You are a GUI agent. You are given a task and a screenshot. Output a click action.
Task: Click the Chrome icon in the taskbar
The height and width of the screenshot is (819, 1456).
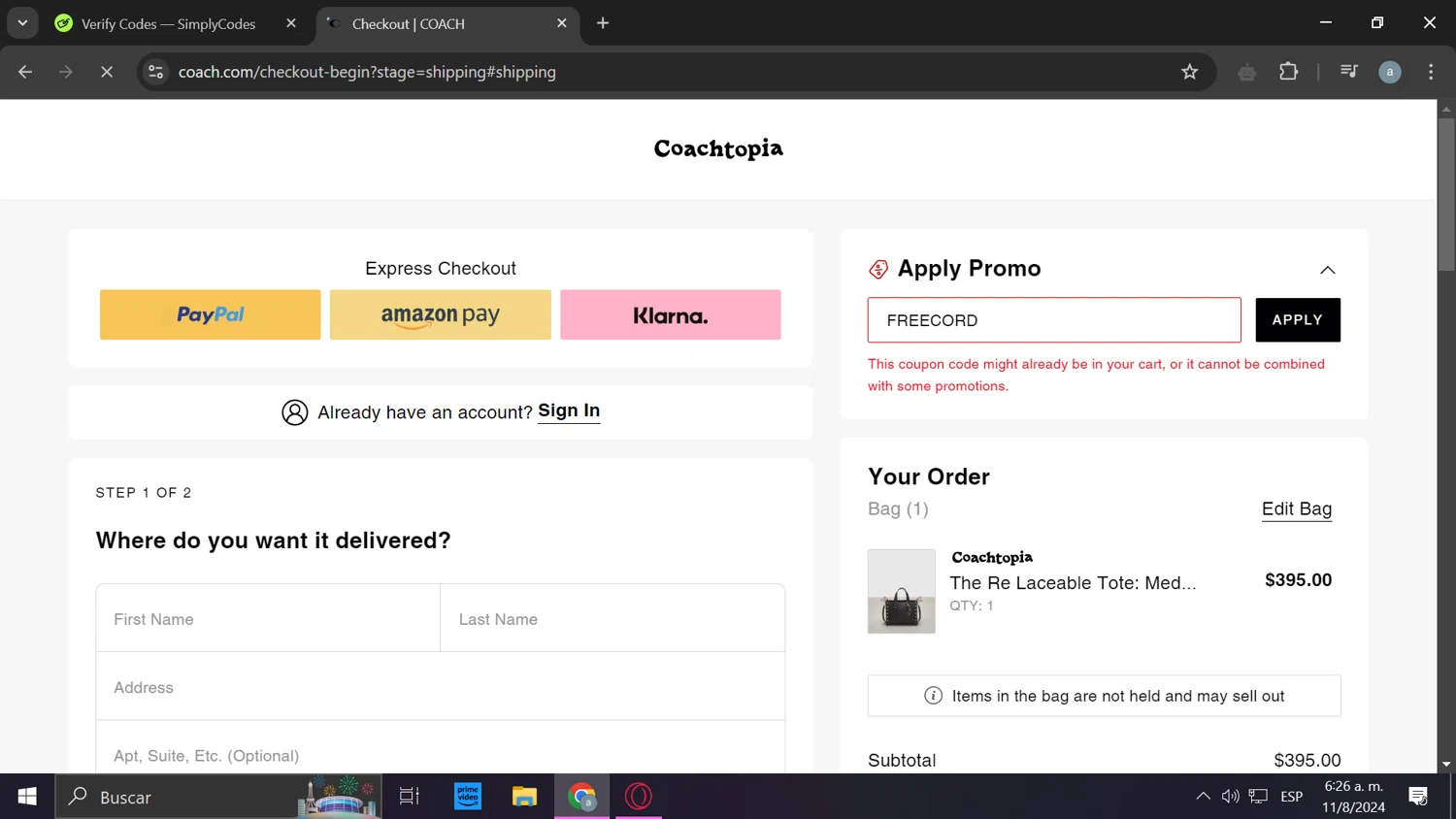(x=582, y=797)
